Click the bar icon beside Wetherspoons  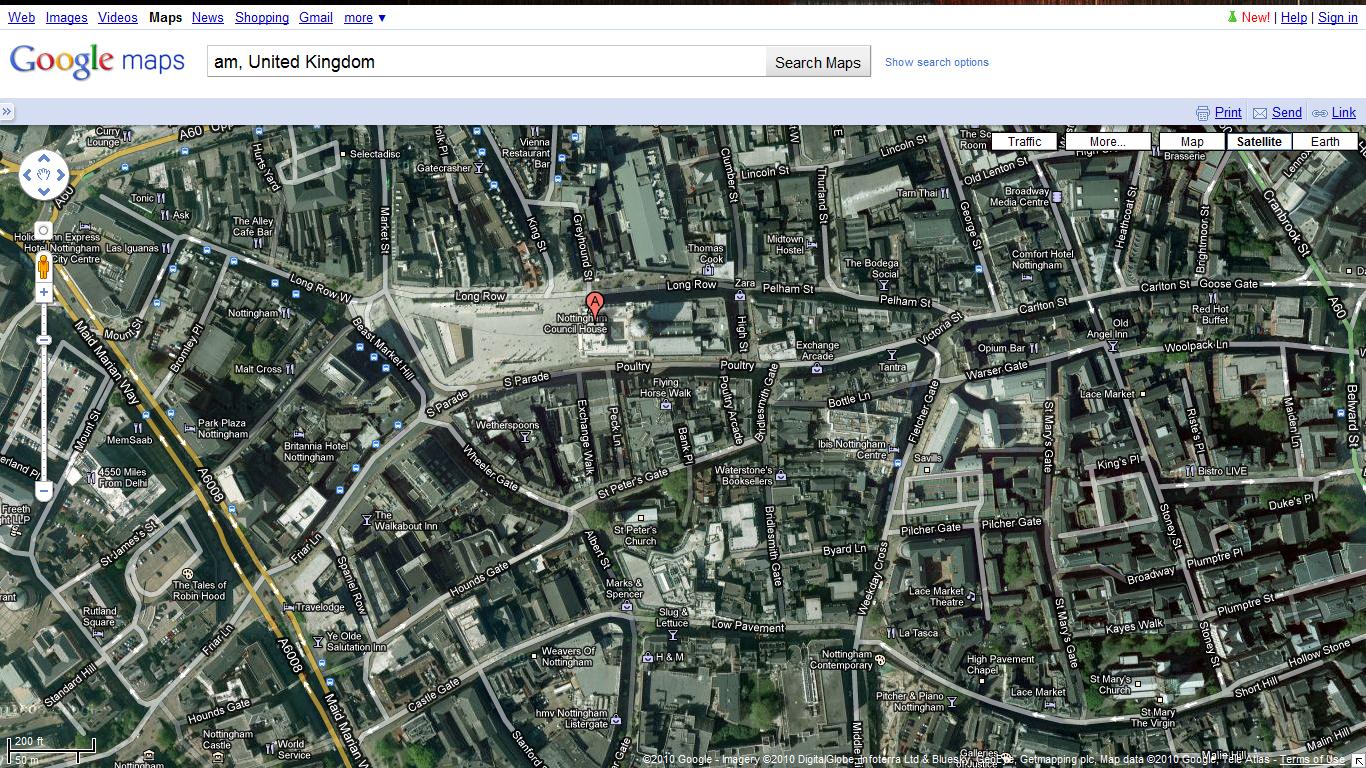pos(525,437)
